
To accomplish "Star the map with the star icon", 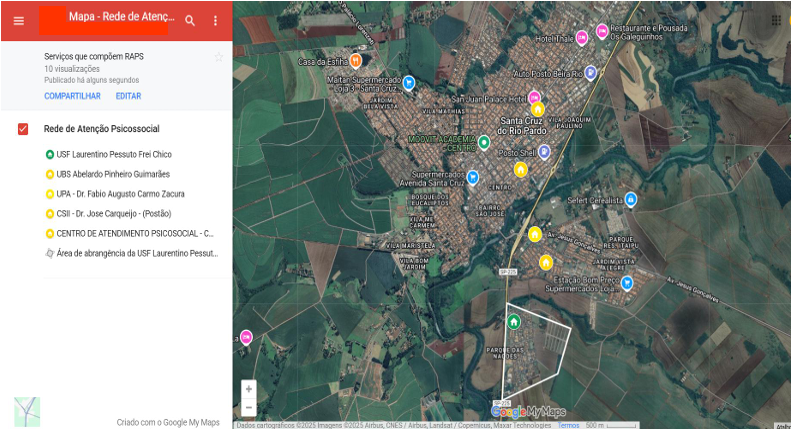I will 218,57.
